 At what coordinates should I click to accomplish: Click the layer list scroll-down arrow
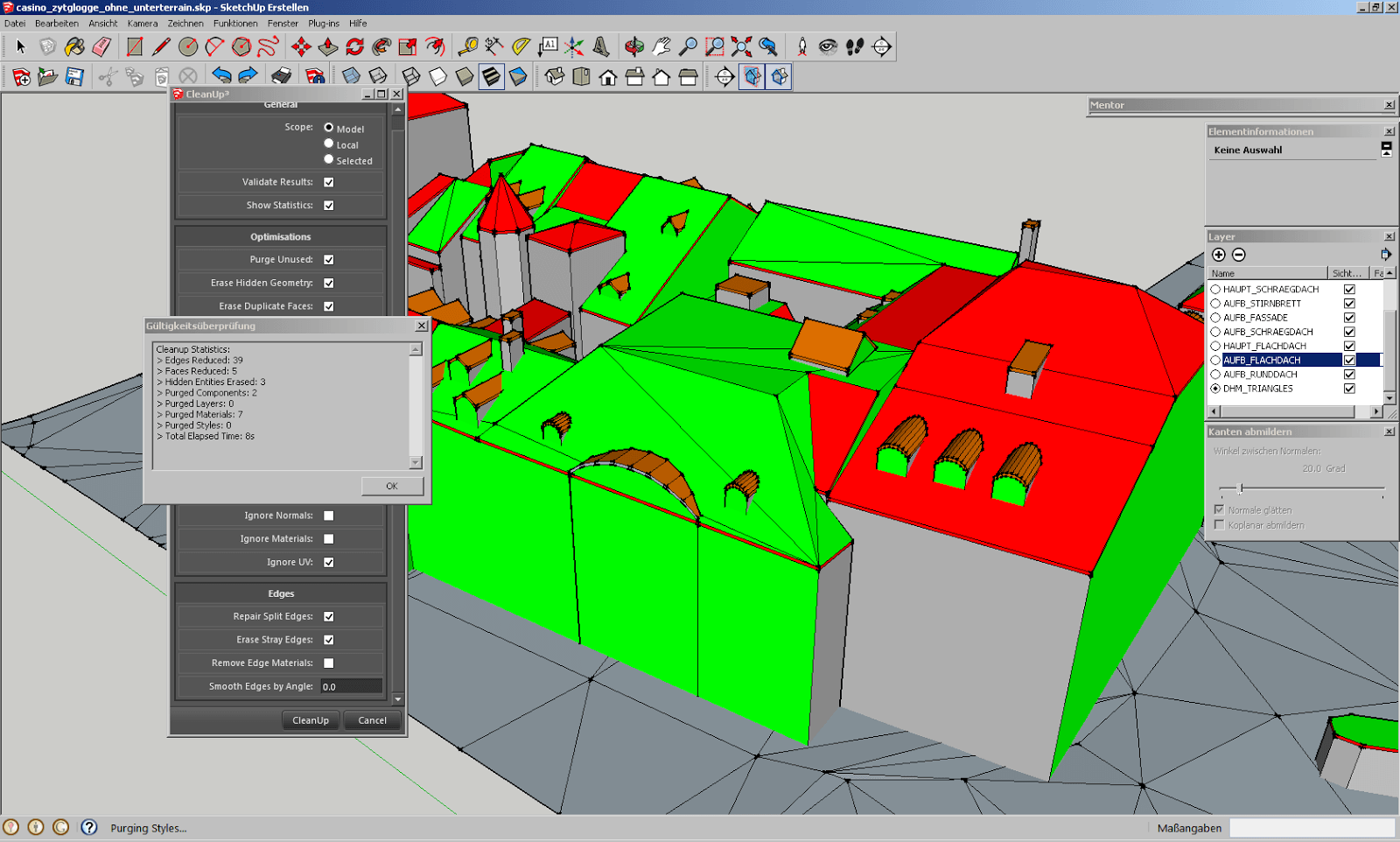click(1389, 397)
